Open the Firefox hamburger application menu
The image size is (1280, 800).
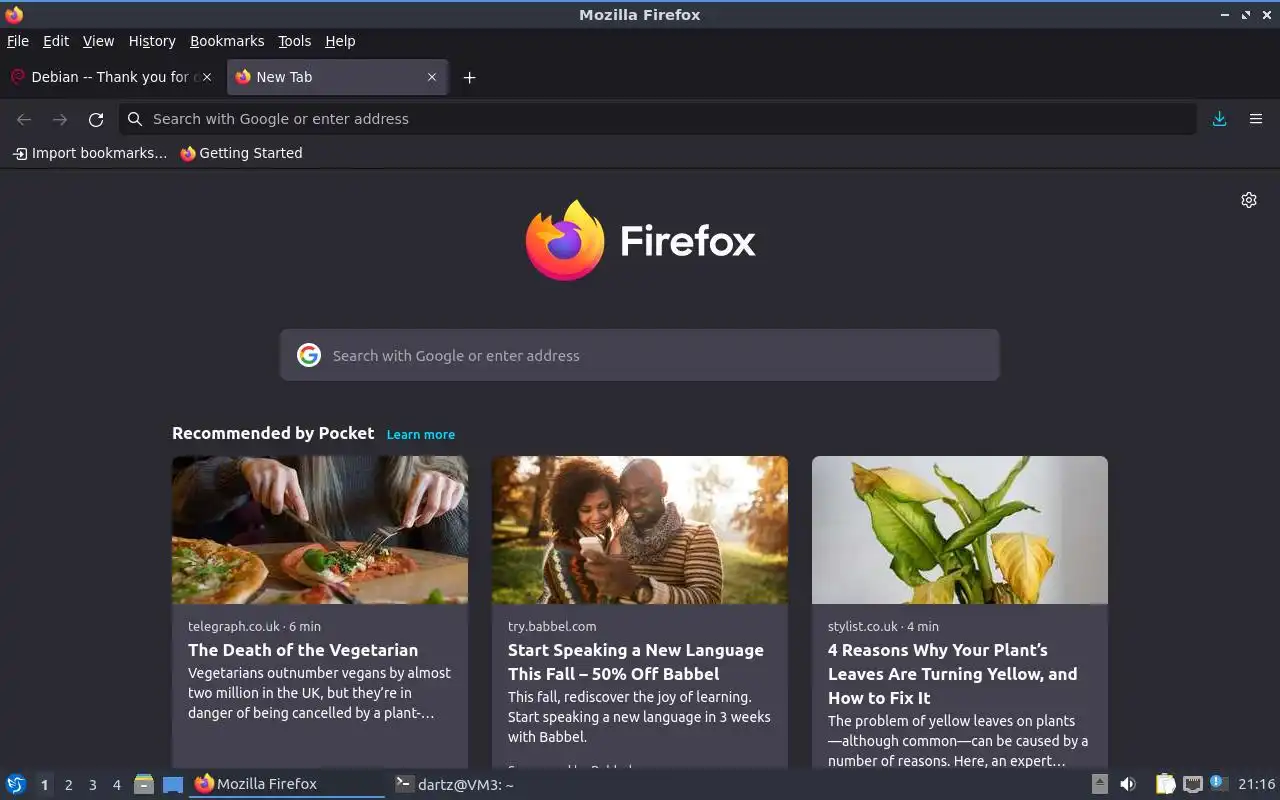(x=1256, y=119)
